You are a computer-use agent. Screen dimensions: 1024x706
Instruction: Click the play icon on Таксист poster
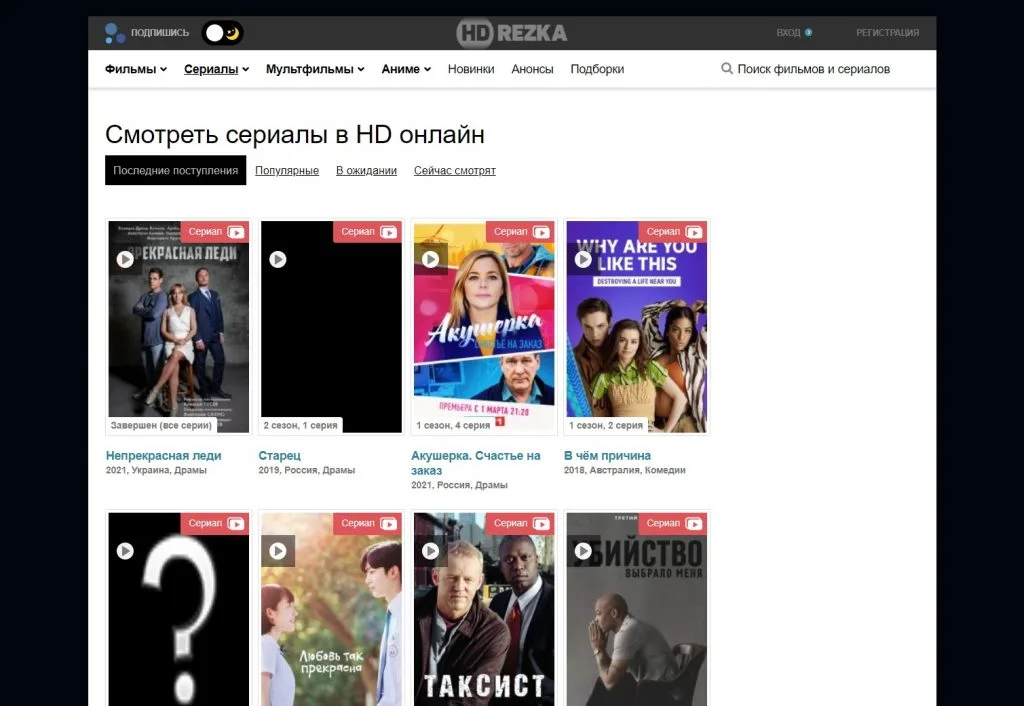point(430,550)
